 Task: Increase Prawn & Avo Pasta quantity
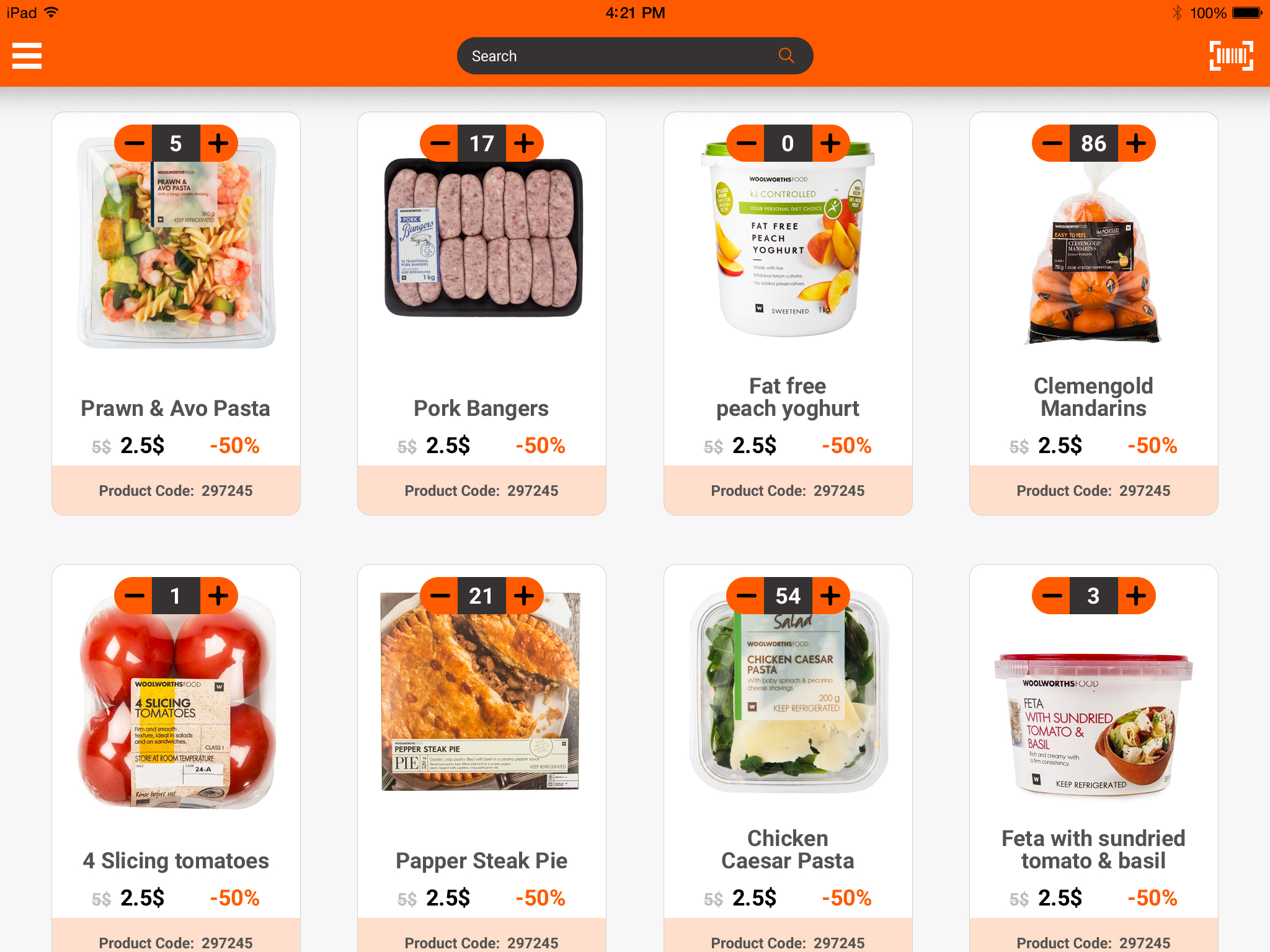[218, 143]
